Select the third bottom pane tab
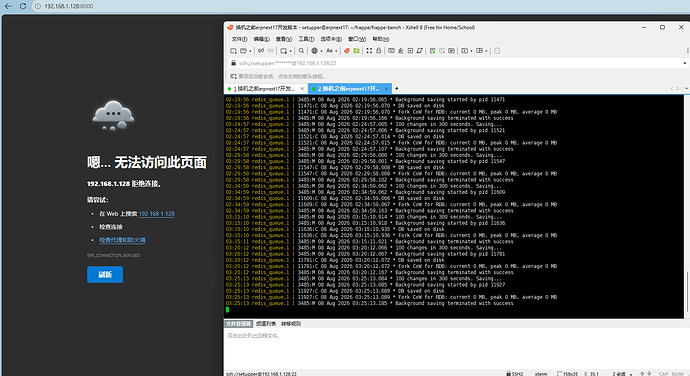690x376 pixels. pos(291,324)
